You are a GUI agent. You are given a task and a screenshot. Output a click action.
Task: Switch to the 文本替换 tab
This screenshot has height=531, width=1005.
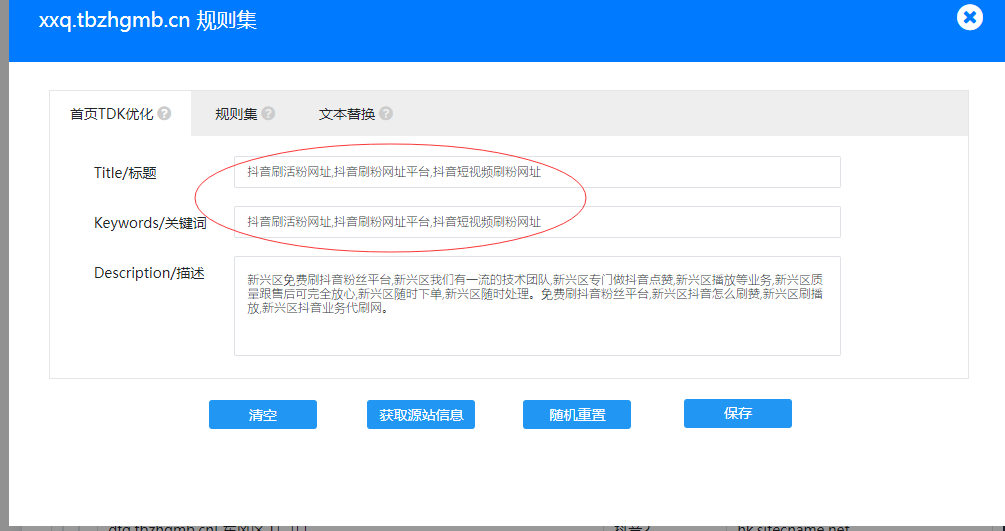pyautogui.click(x=355, y=114)
